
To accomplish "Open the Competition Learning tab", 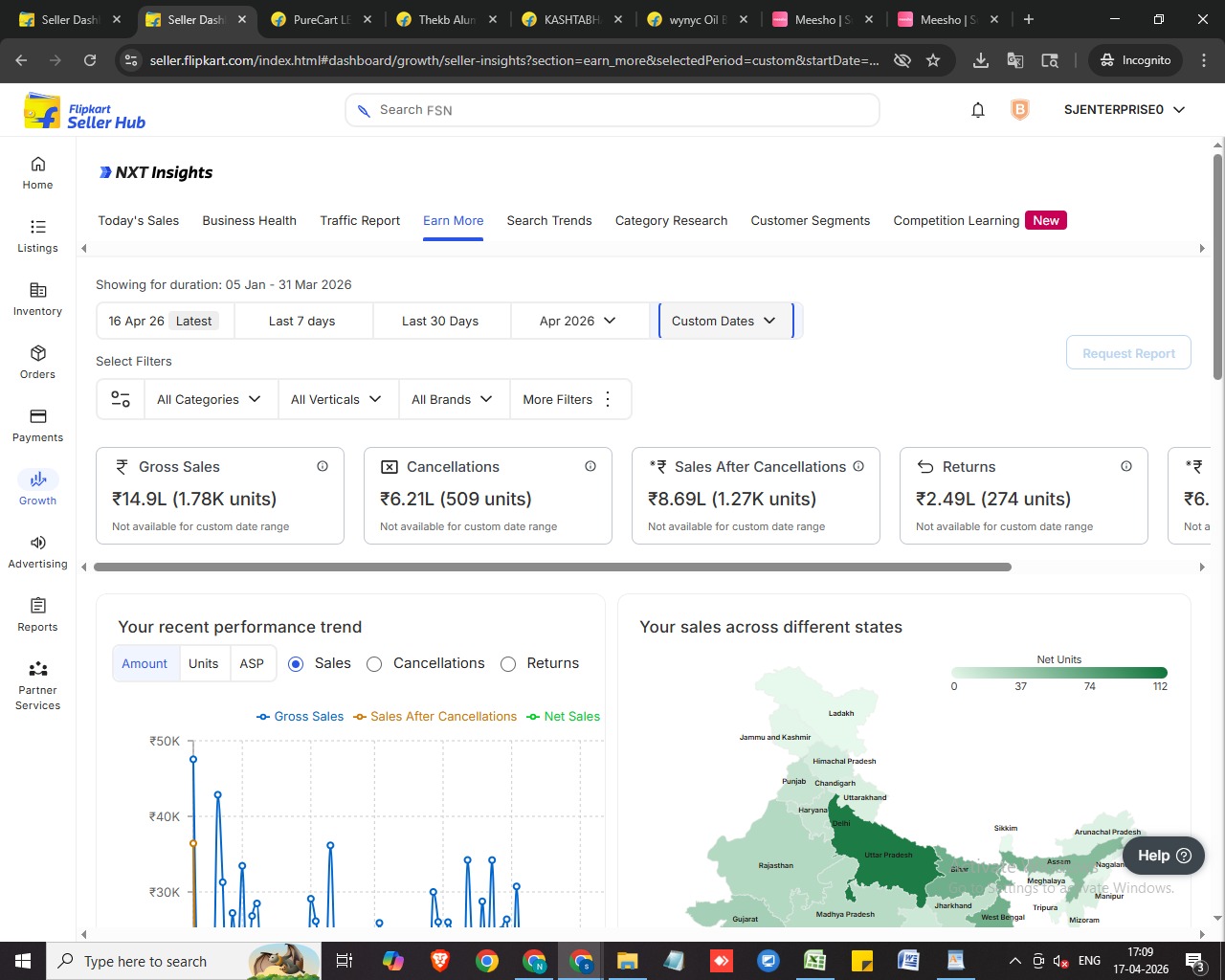I will [x=980, y=220].
